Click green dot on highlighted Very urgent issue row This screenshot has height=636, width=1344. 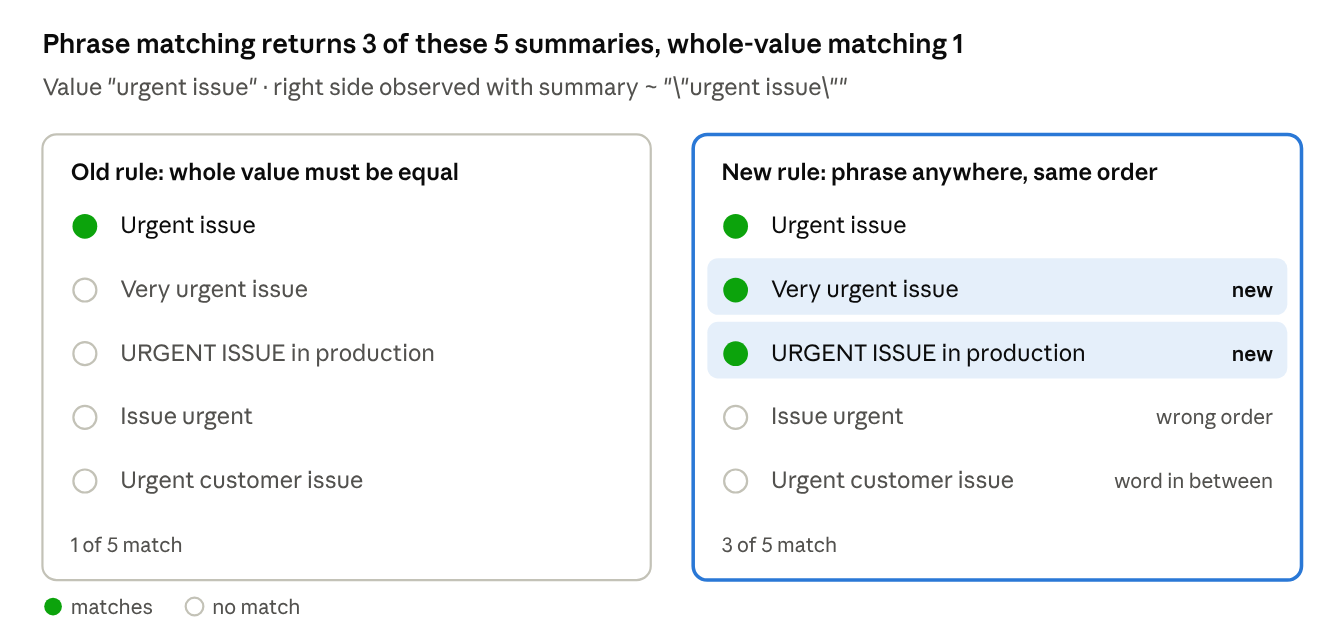pos(736,290)
